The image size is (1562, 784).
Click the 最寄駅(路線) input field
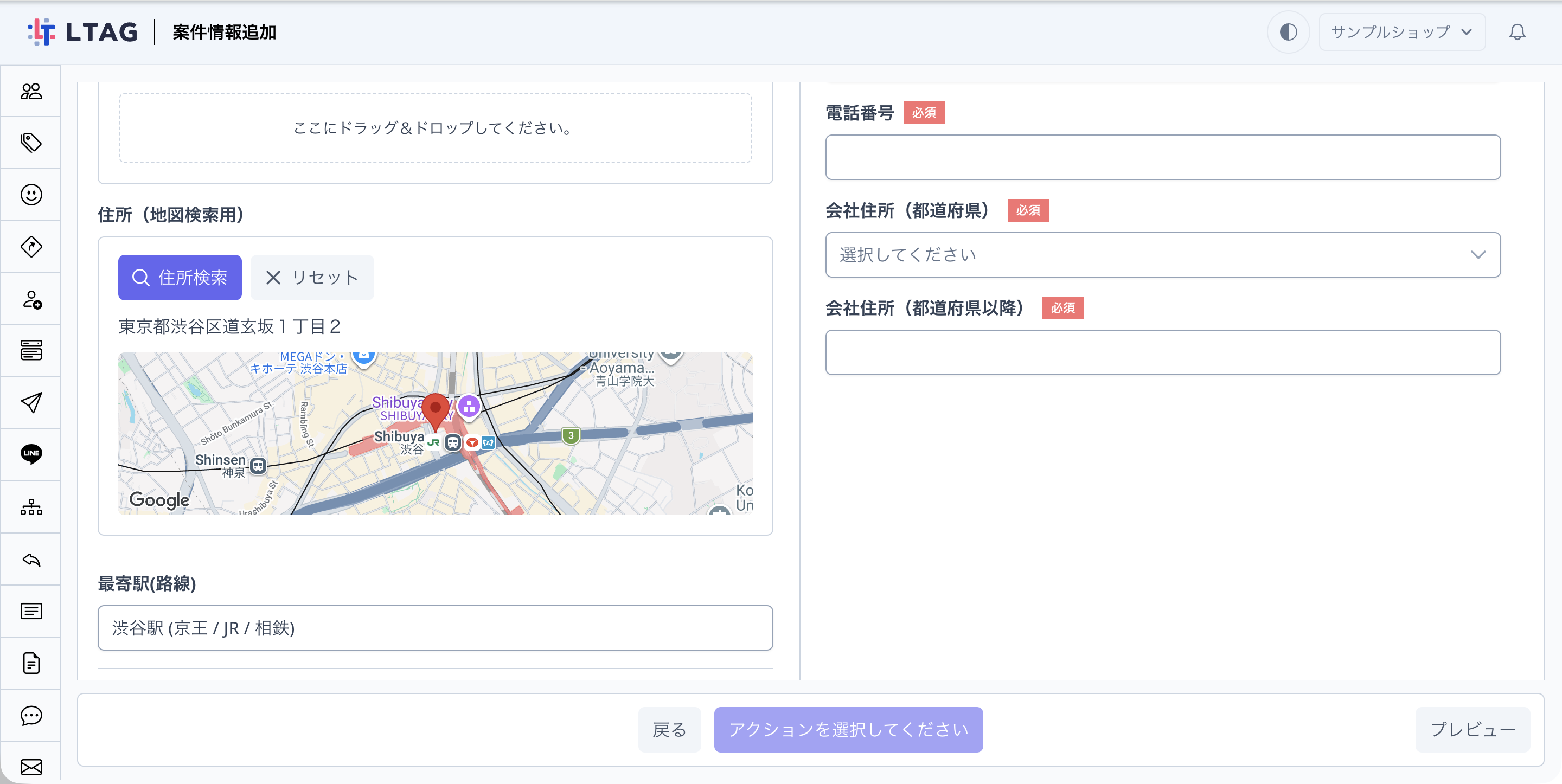(435, 627)
